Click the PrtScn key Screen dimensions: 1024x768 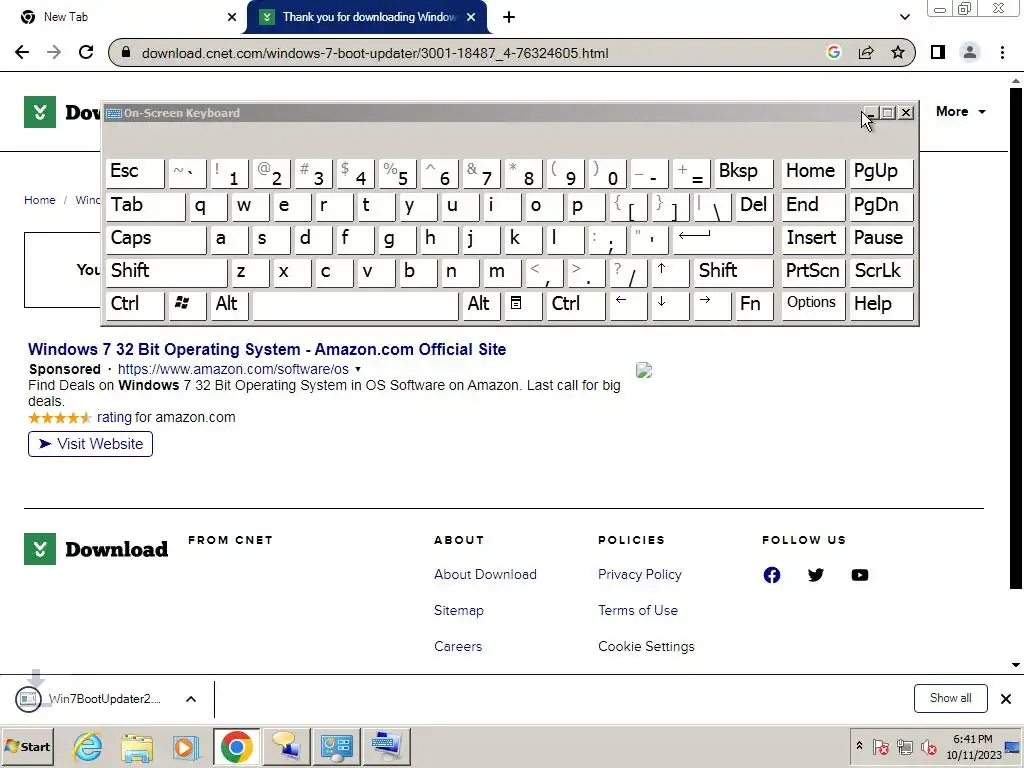(812, 272)
